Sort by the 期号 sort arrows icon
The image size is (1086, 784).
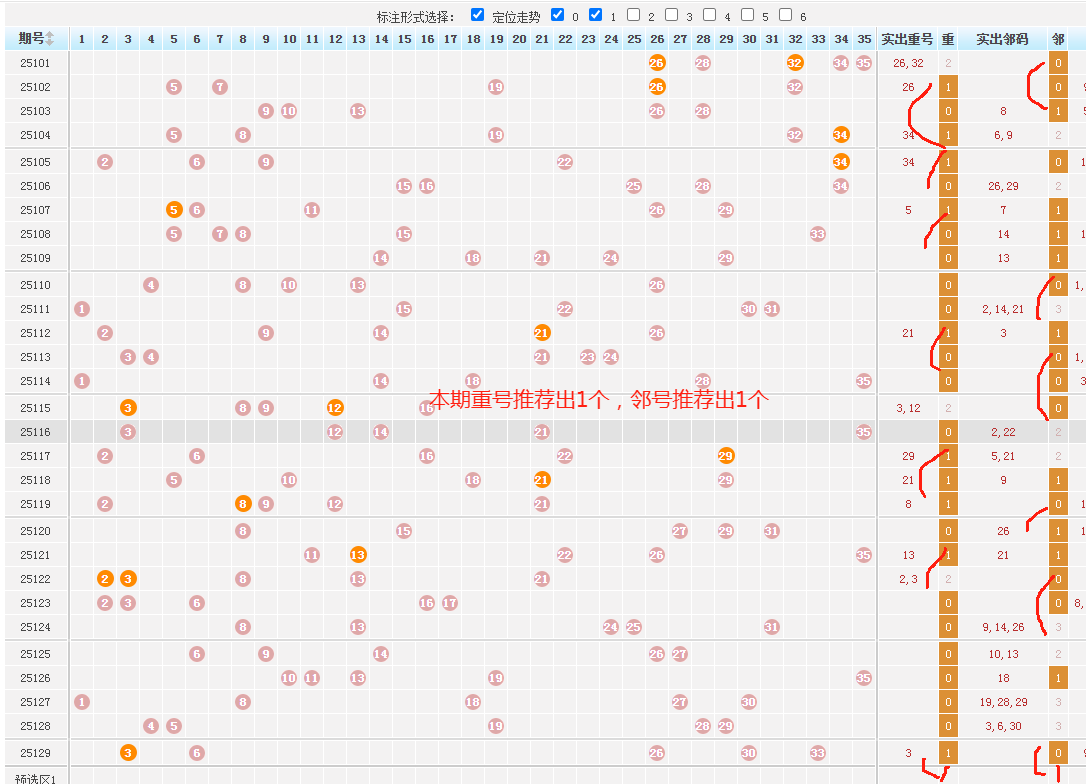50,39
